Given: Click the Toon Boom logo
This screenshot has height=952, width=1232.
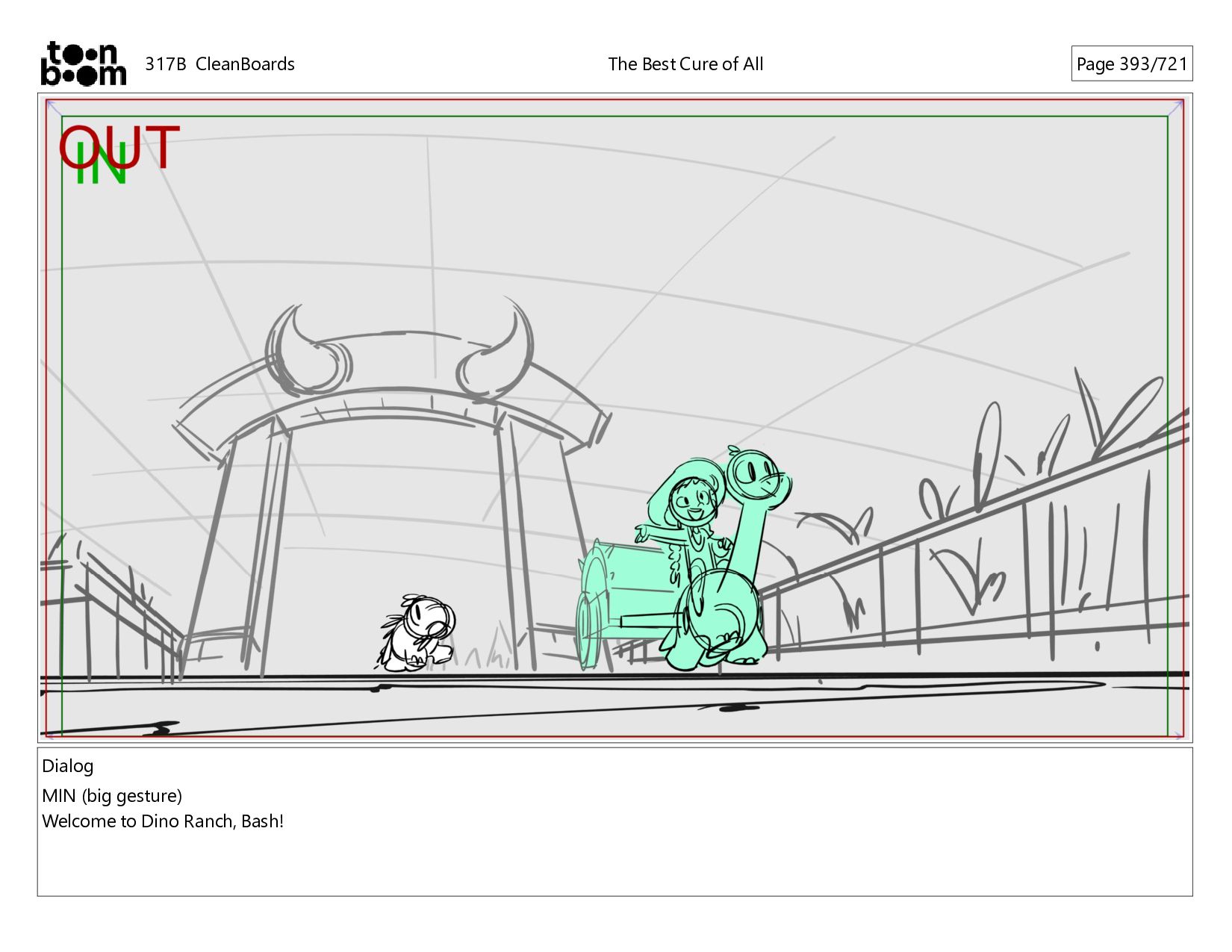Looking at the screenshot, I should (83, 63).
